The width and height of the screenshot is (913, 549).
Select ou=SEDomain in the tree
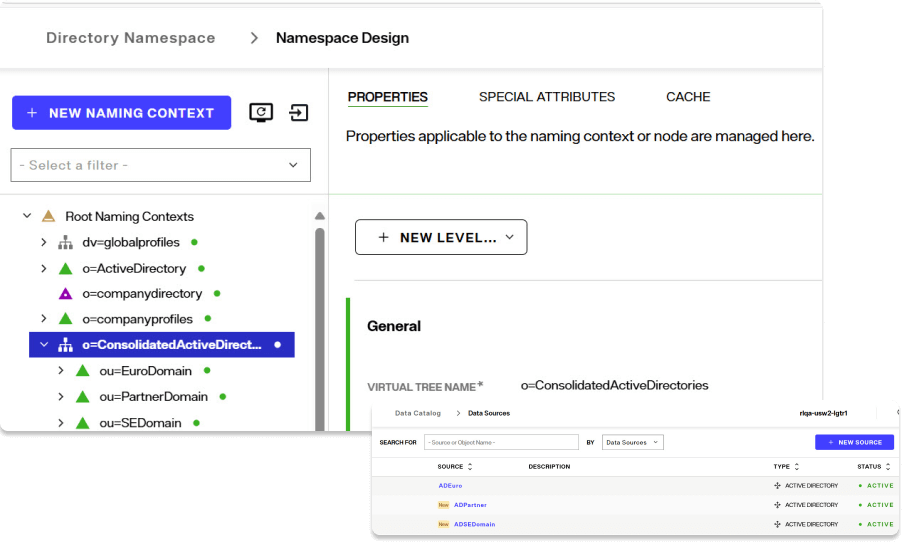[x=140, y=423]
